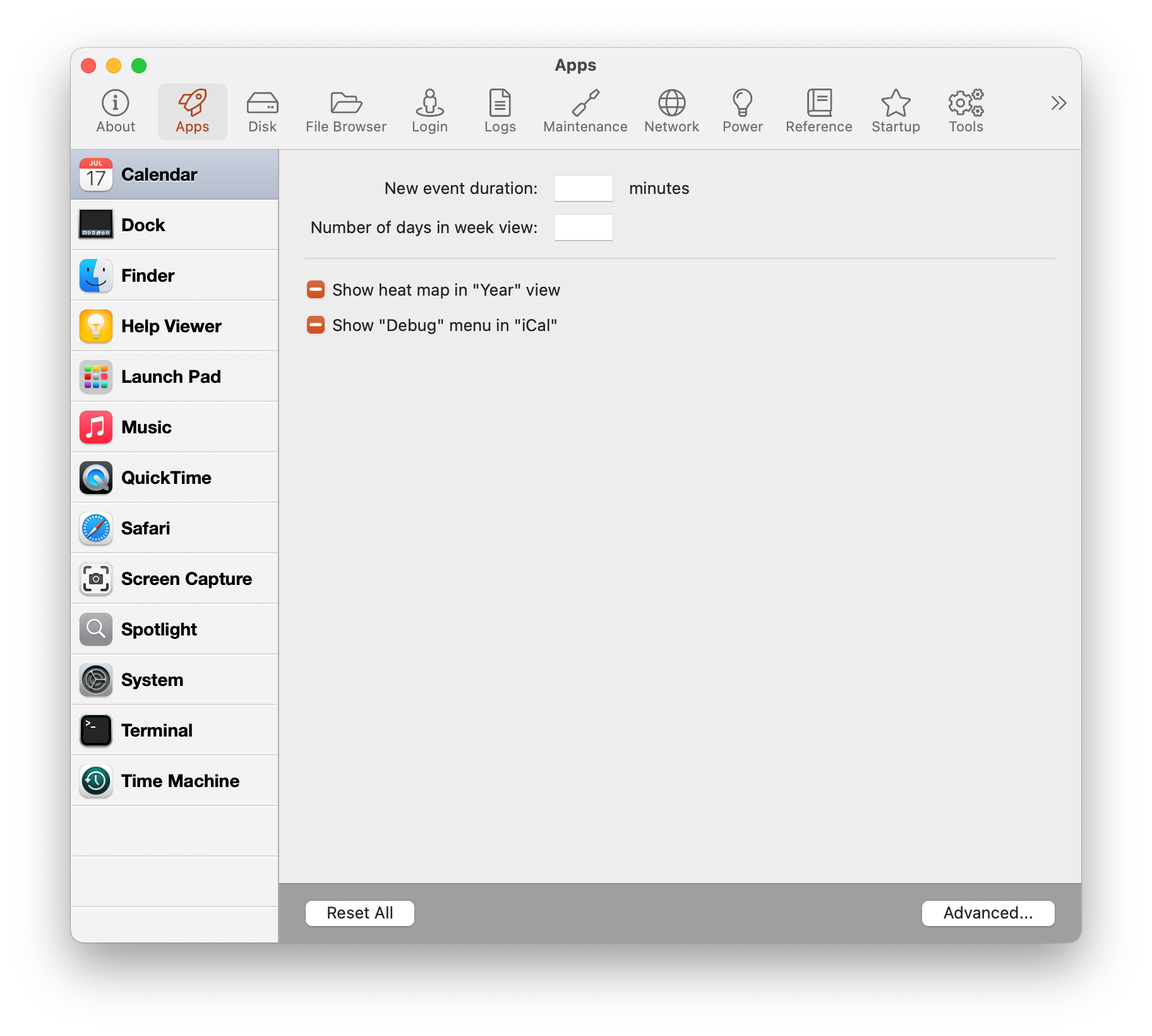The image size is (1152, 1036).
Task: Toggle Show heat map in Year view
Action: (x=316, y=290)
